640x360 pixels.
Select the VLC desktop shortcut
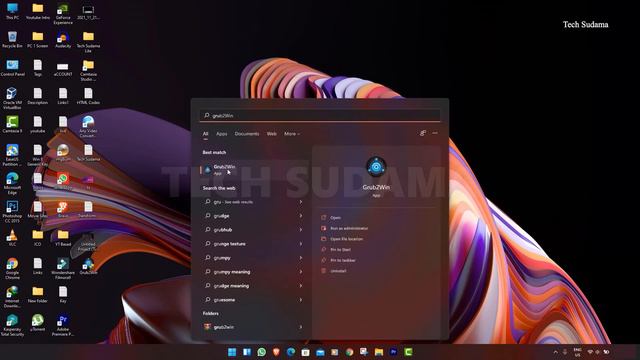pos(12,238)
